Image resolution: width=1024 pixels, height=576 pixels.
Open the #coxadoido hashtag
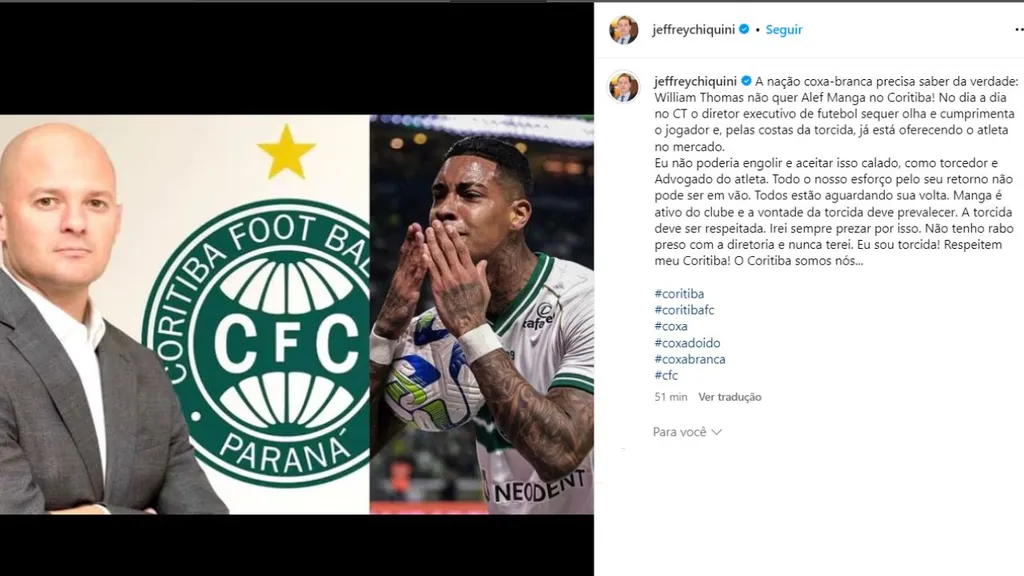coord(687,343)
